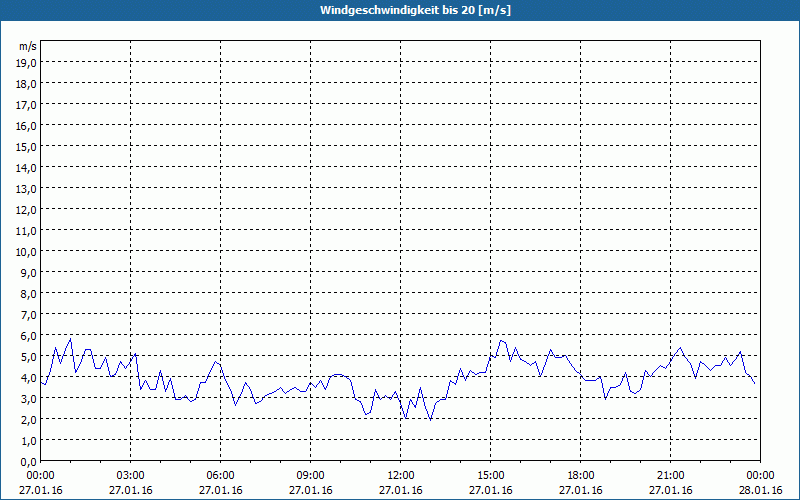The width and height of the screenshot is (800, 500).
Task: Select the 10,0 y-axis label
Action: [x=26, y=251]
